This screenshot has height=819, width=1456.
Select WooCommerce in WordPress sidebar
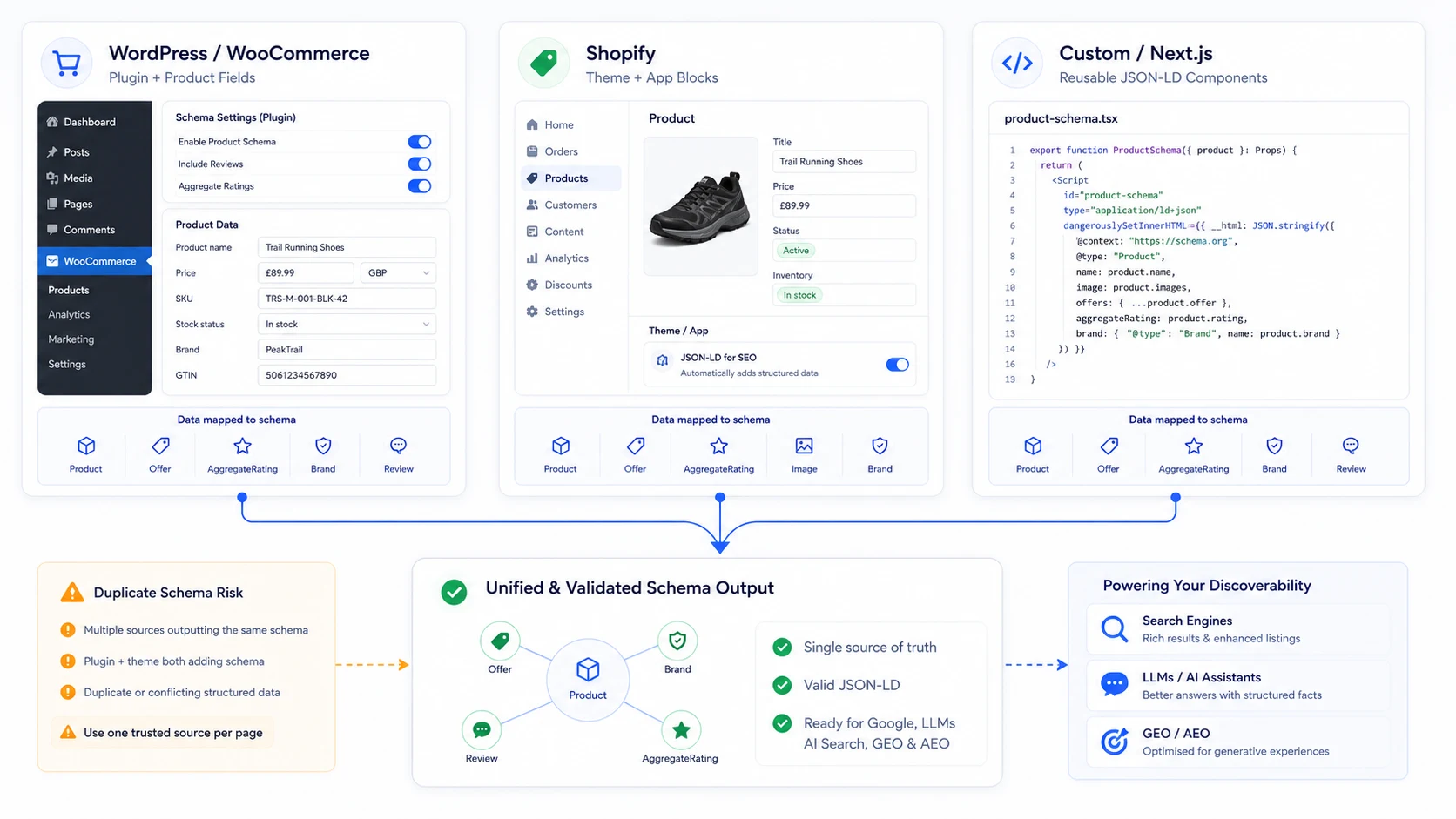coord(94,261)
